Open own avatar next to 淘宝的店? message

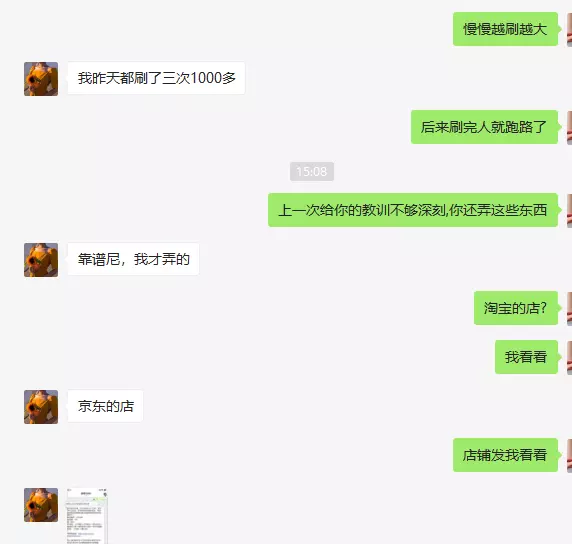(x=569, y=308)
